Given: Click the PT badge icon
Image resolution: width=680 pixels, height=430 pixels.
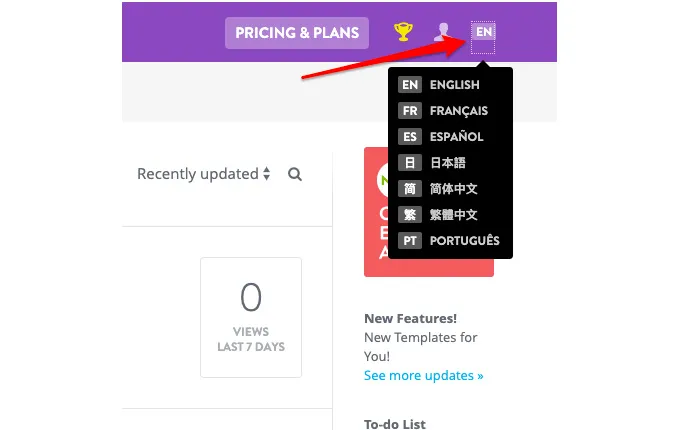Looking at the screenshot, I should [x=409, y=241].
